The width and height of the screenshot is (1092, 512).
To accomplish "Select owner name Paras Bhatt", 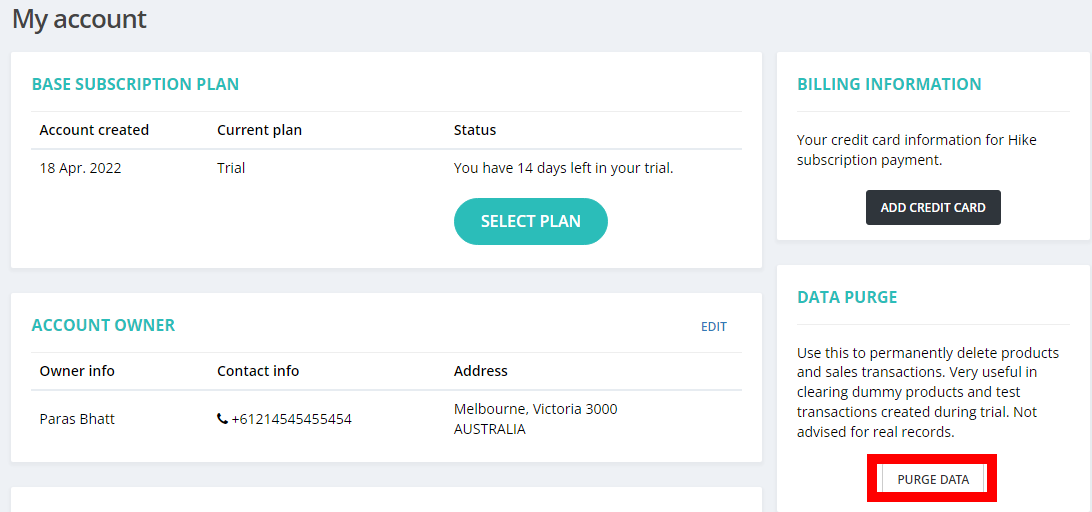I will 77,419.
